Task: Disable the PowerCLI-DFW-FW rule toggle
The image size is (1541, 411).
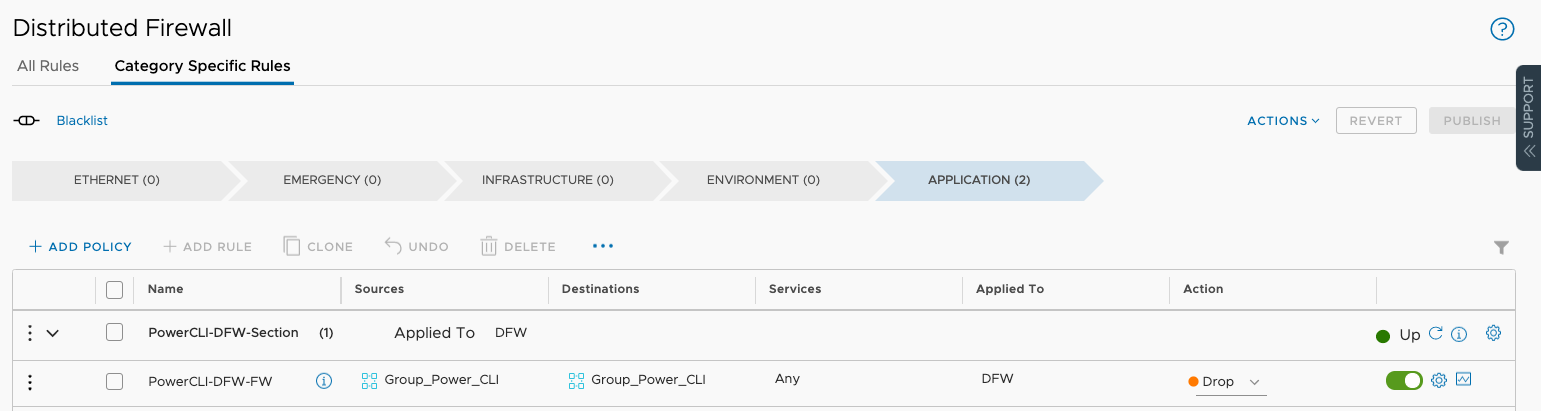Action: coord(1404,380)
